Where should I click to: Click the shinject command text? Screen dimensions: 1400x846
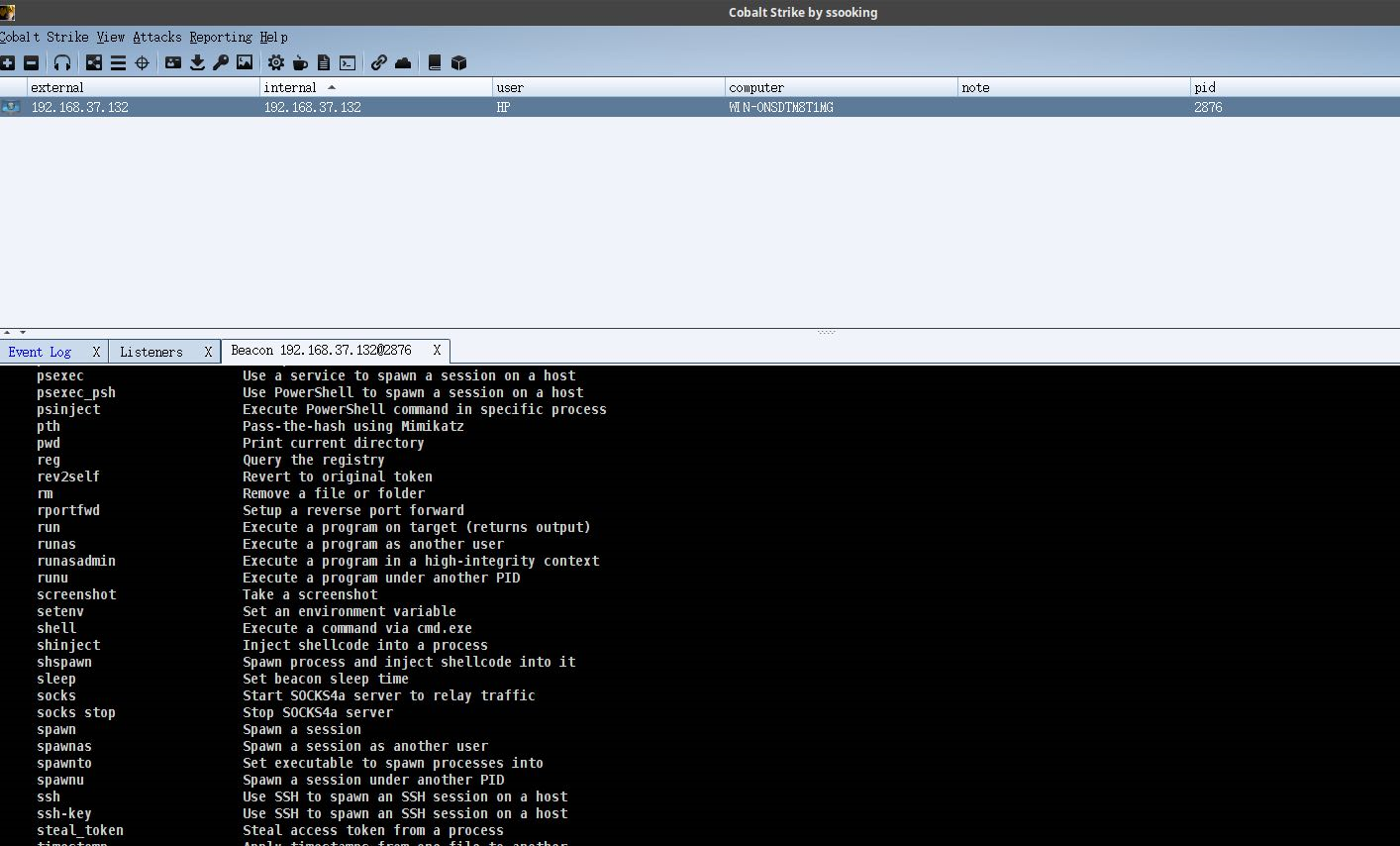pyautogui.click(x=68, y=645)
